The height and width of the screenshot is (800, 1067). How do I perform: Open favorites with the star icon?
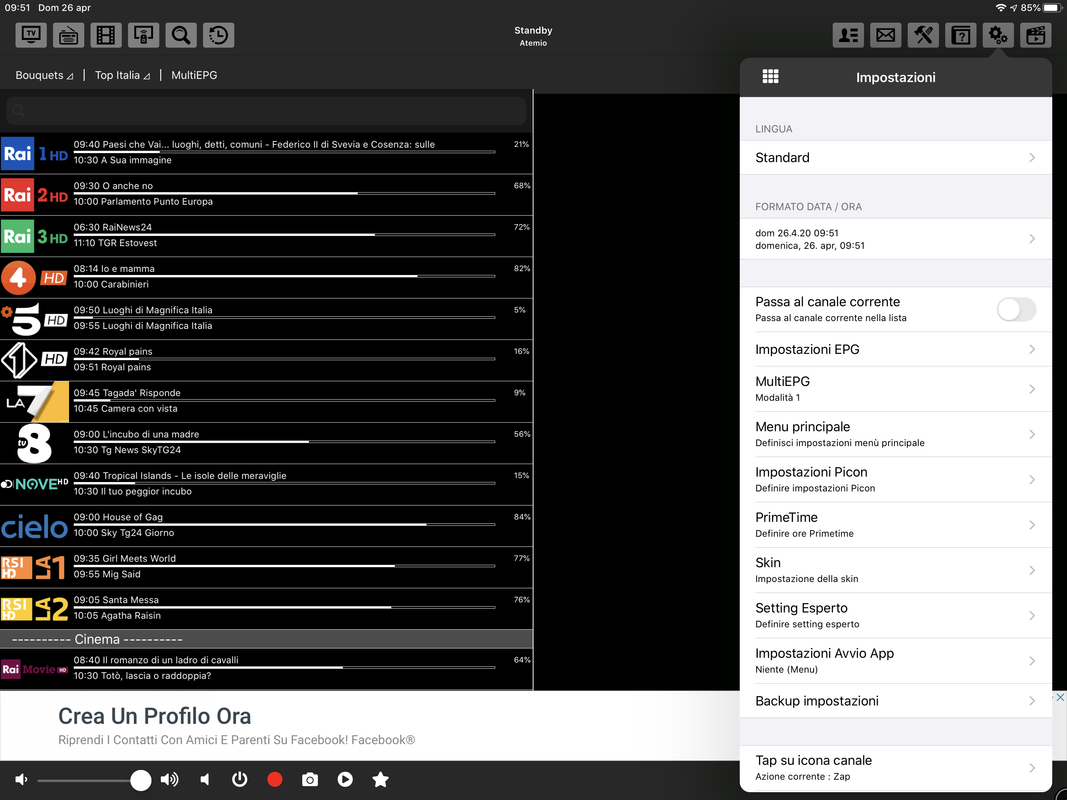point(380,779)
